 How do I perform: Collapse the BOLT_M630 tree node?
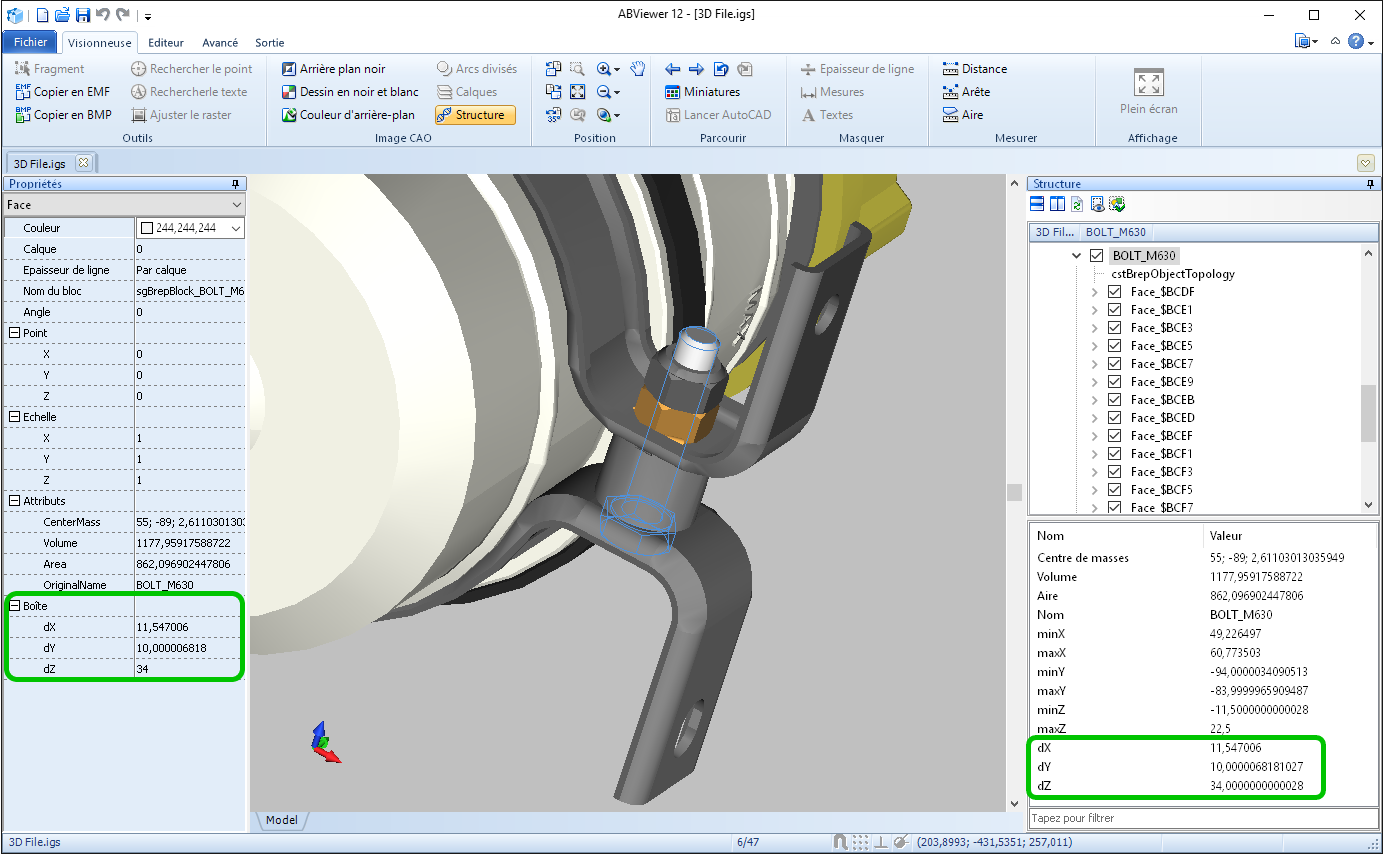click(1077, 256)
